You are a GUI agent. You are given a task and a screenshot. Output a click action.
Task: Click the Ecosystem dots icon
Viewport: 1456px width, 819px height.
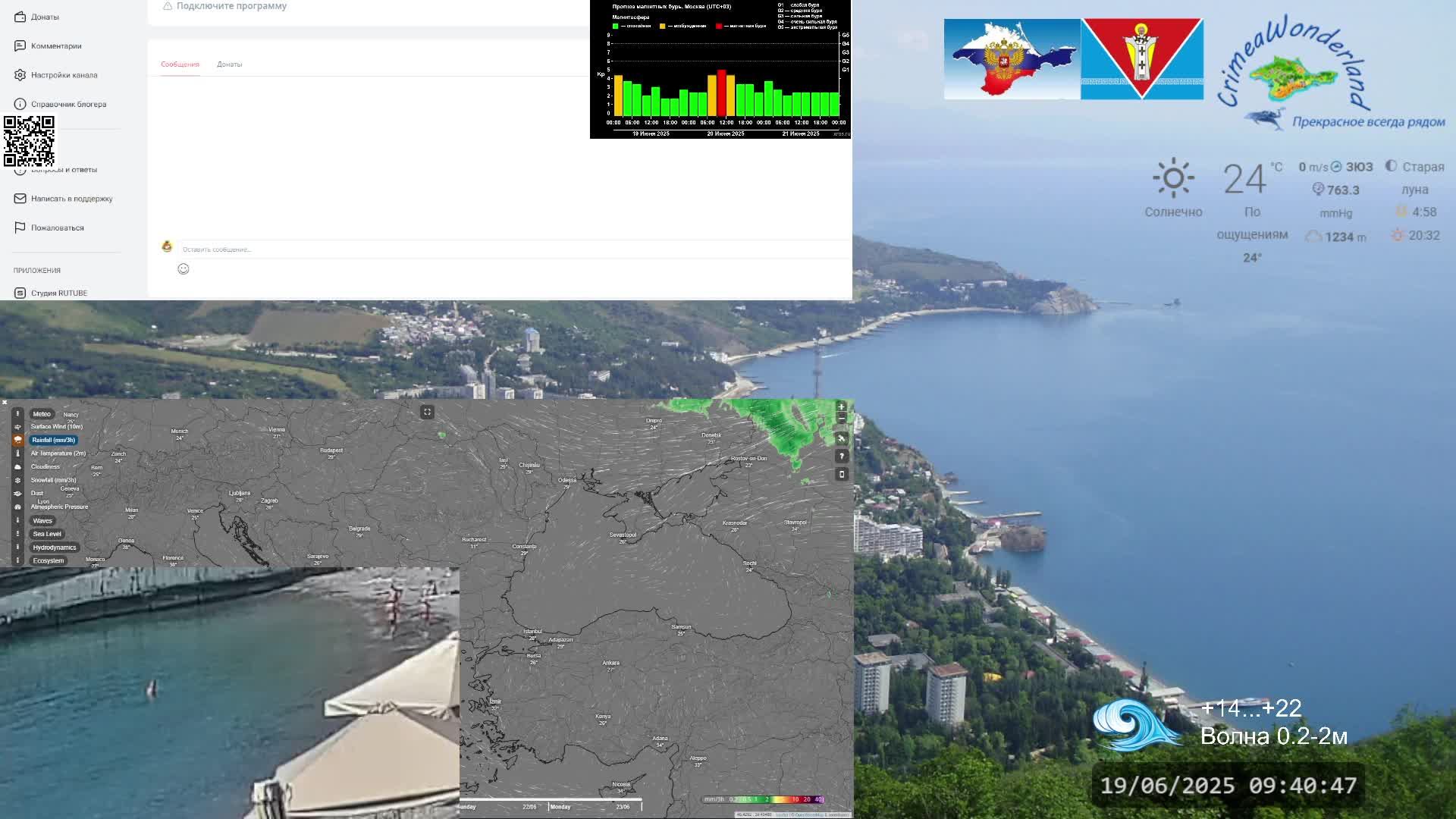pos(17,561)
